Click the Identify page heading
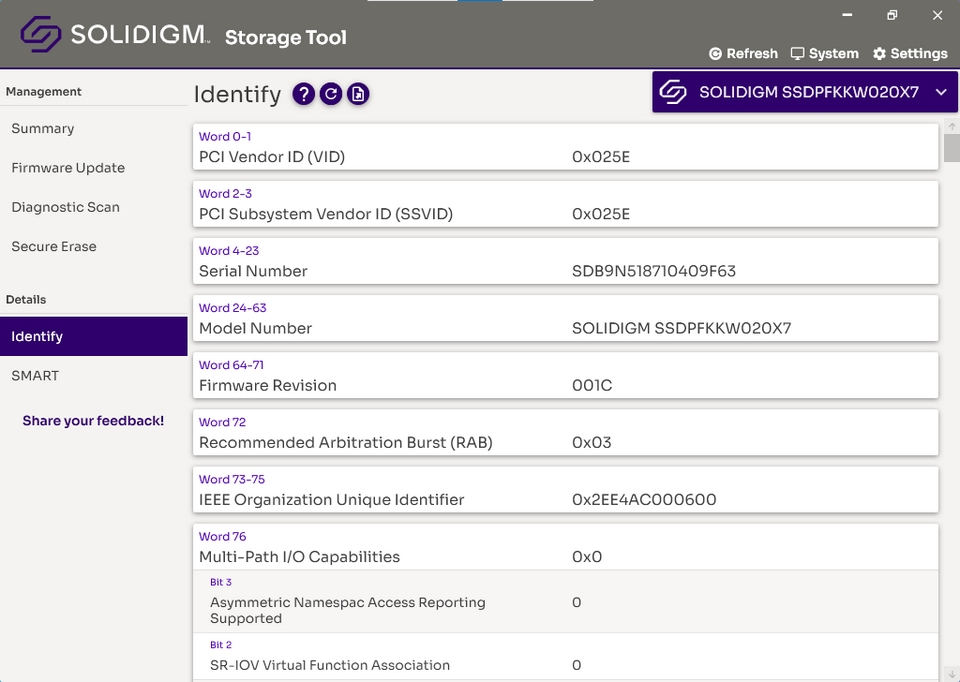Image resolution: width=960 pixels, height=682 pixels. [x=238, y=94]
